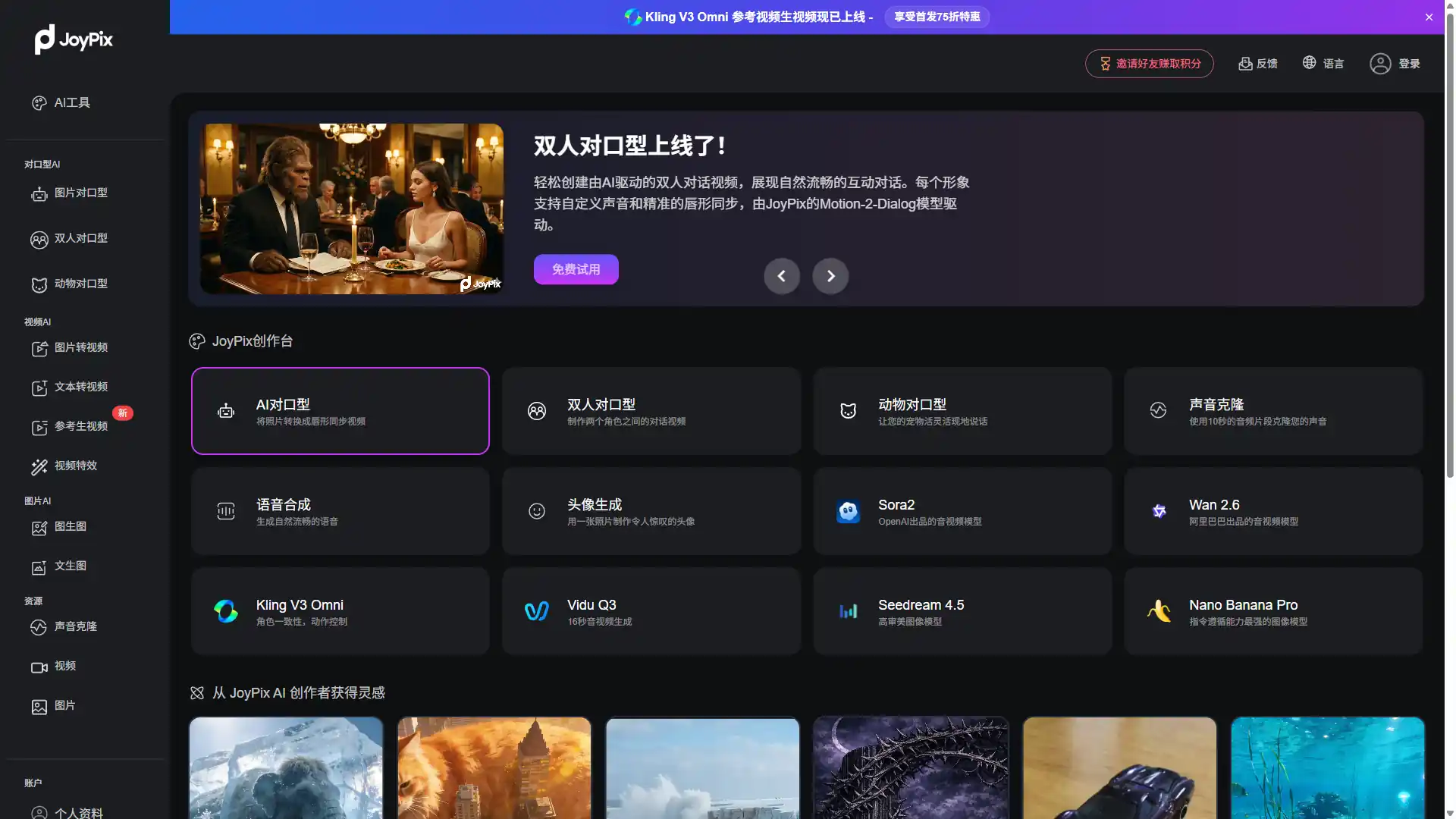Click the Nano Banana Pro banana icon
The image size is (1456, 819).
point(1159,611)
